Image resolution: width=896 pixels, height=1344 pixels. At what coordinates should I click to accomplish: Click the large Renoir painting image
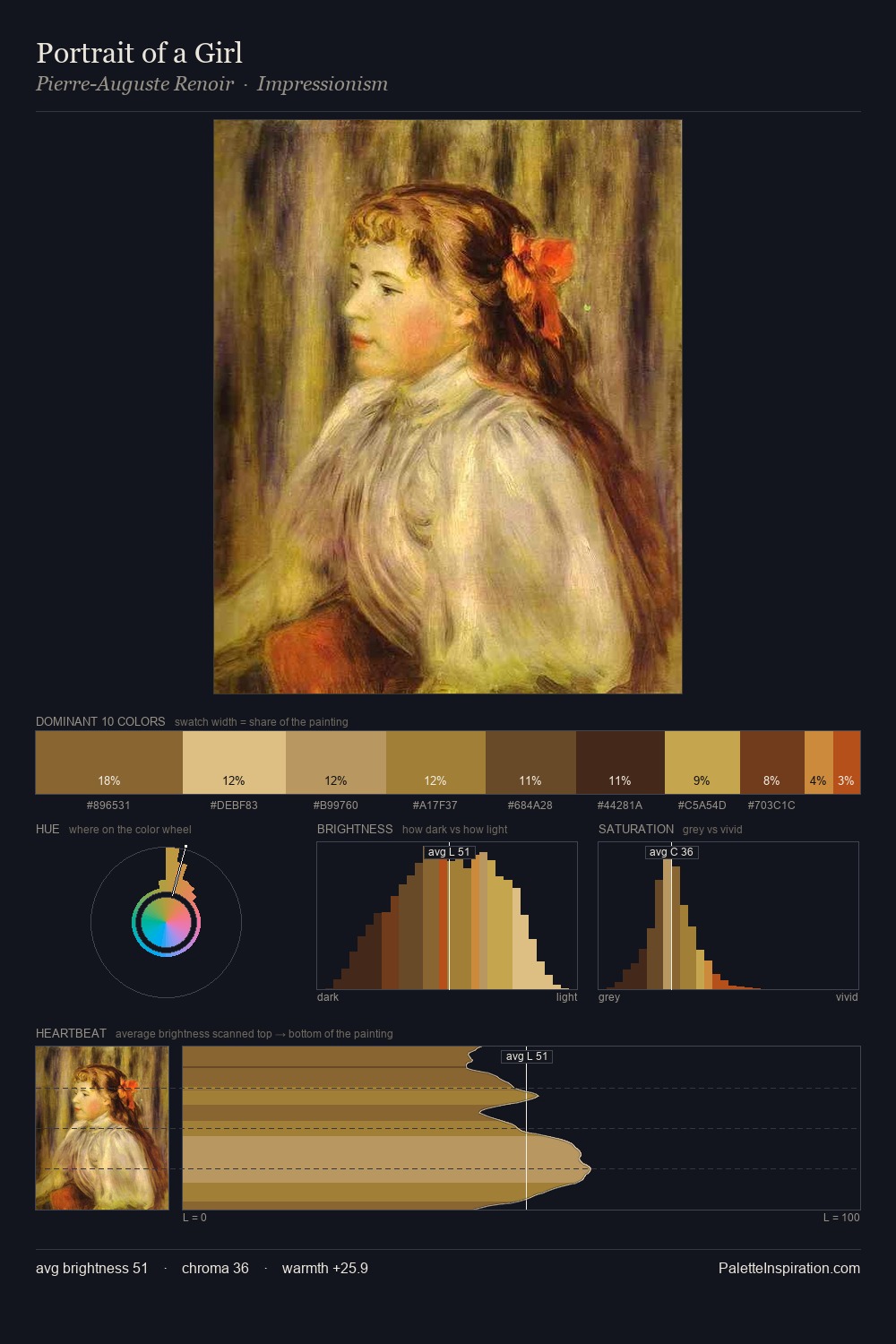point(448,407)
